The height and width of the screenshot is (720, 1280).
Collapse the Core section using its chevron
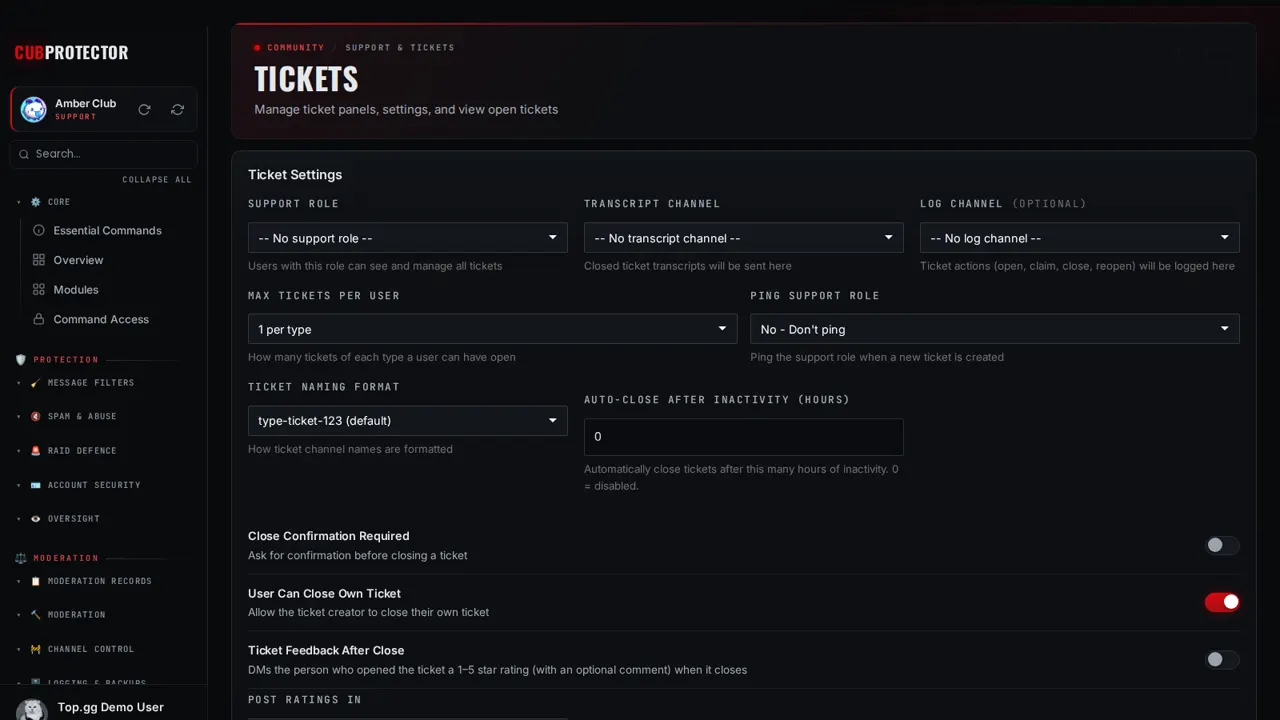19,202
